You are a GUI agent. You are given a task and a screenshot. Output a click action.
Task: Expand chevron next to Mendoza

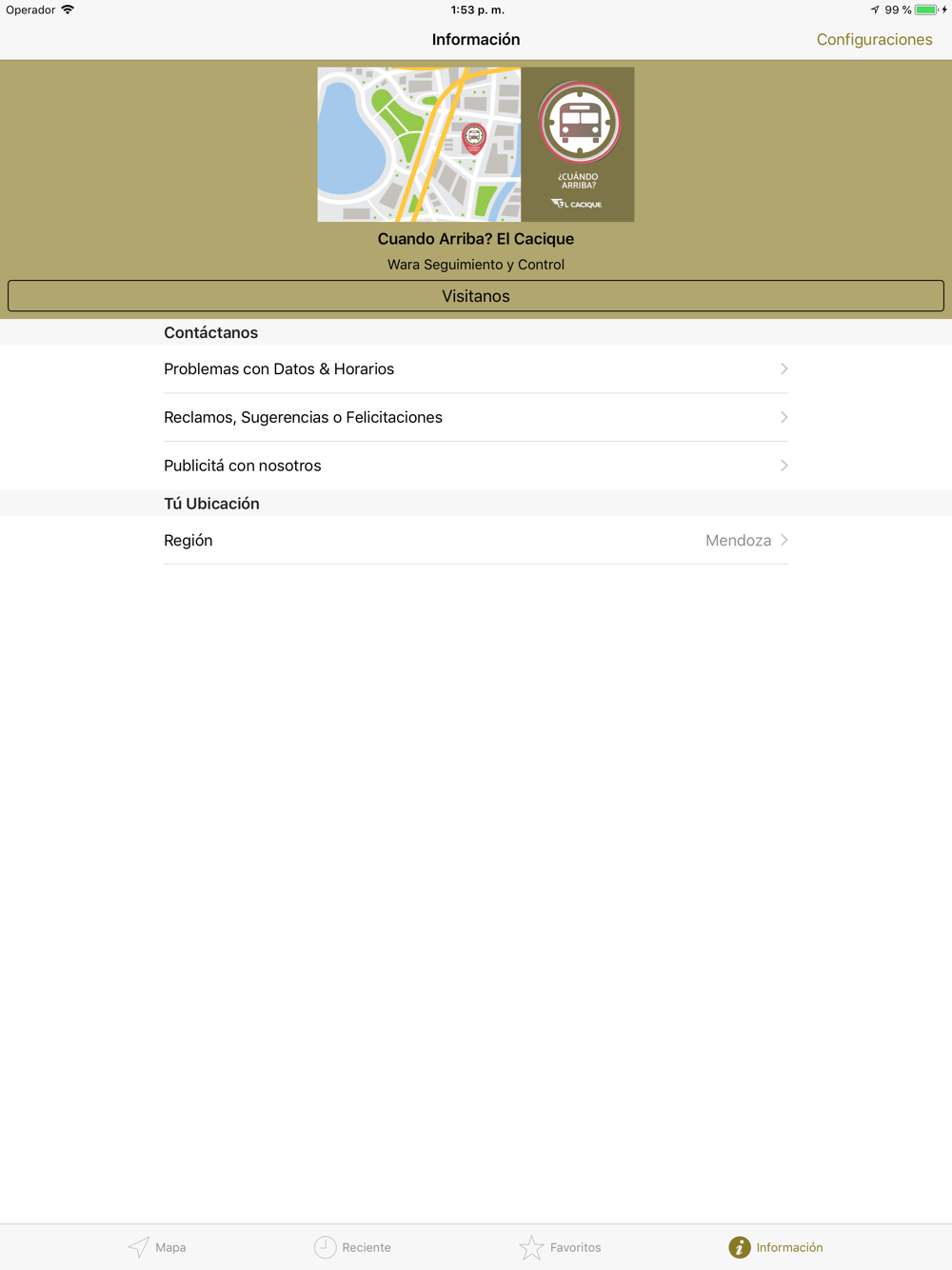click(x=783, y=541)
